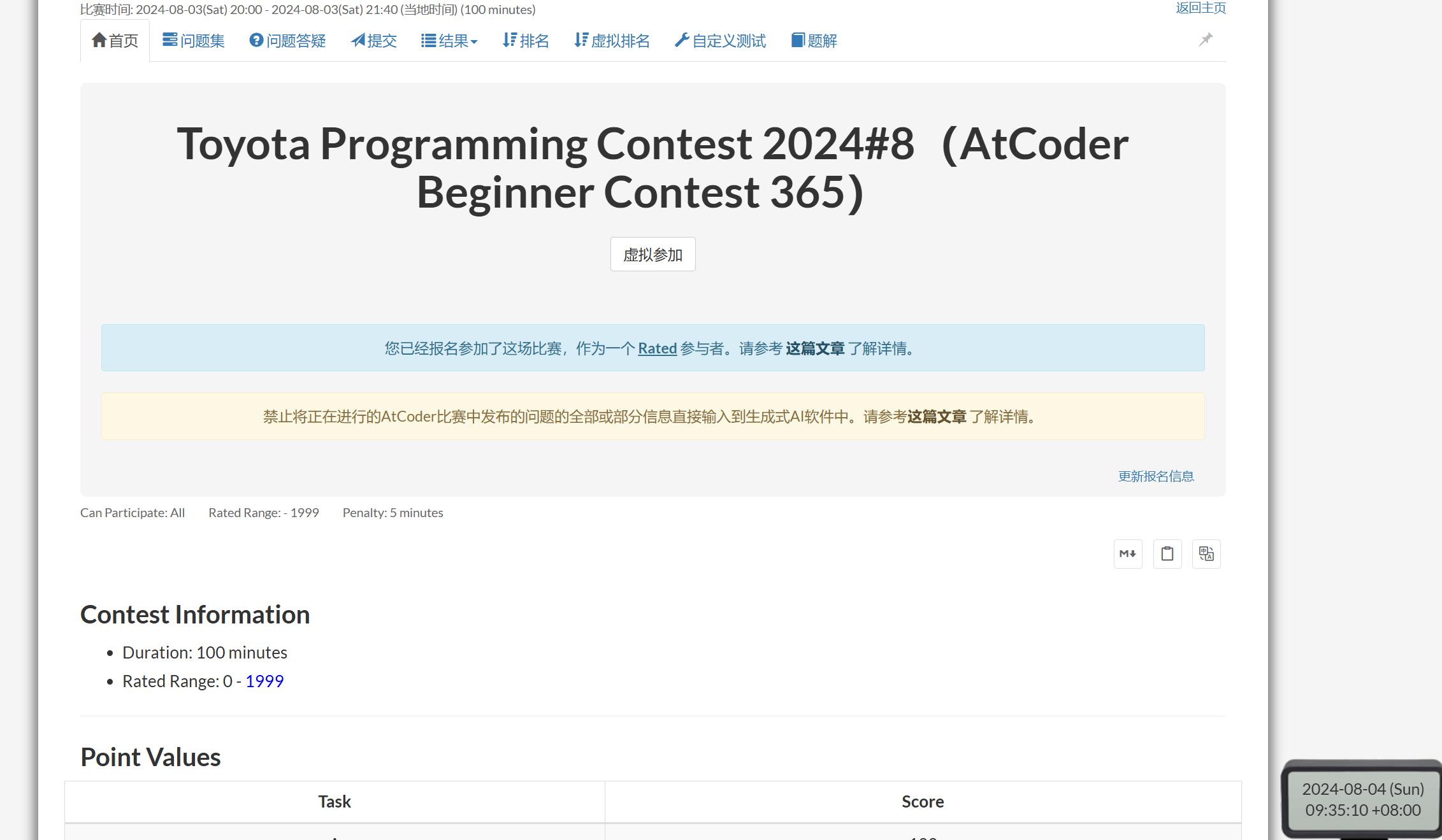Click the pushpin icon in nav bar

click(x=1206, y=40)
